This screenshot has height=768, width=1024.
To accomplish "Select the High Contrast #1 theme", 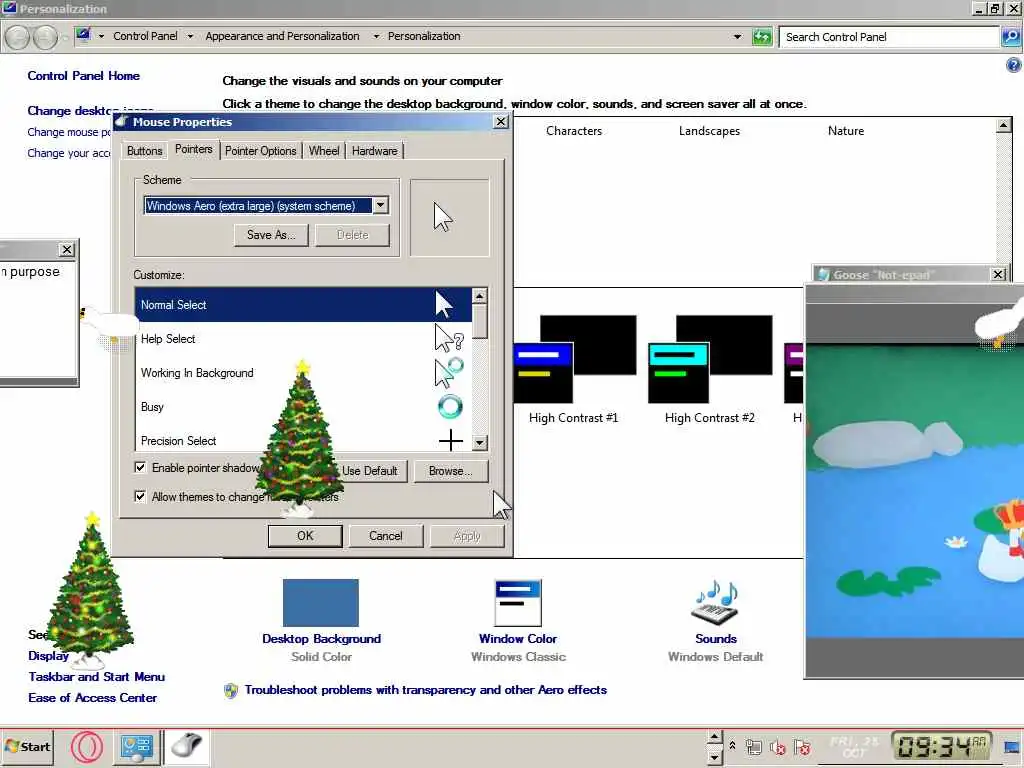I will click(x=573, y=369).
